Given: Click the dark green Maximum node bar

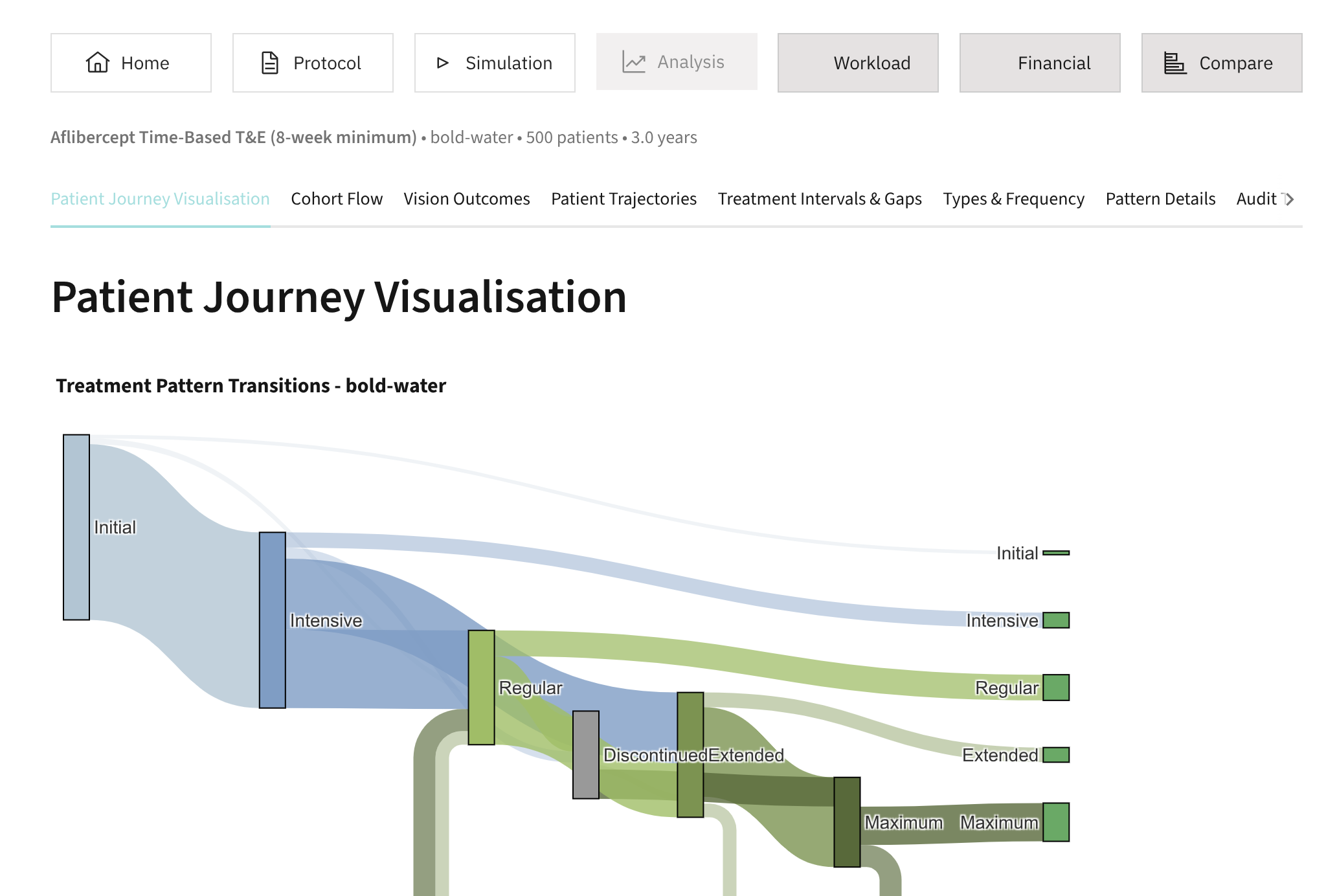Looking at the screenshot, I should [847, 822].
